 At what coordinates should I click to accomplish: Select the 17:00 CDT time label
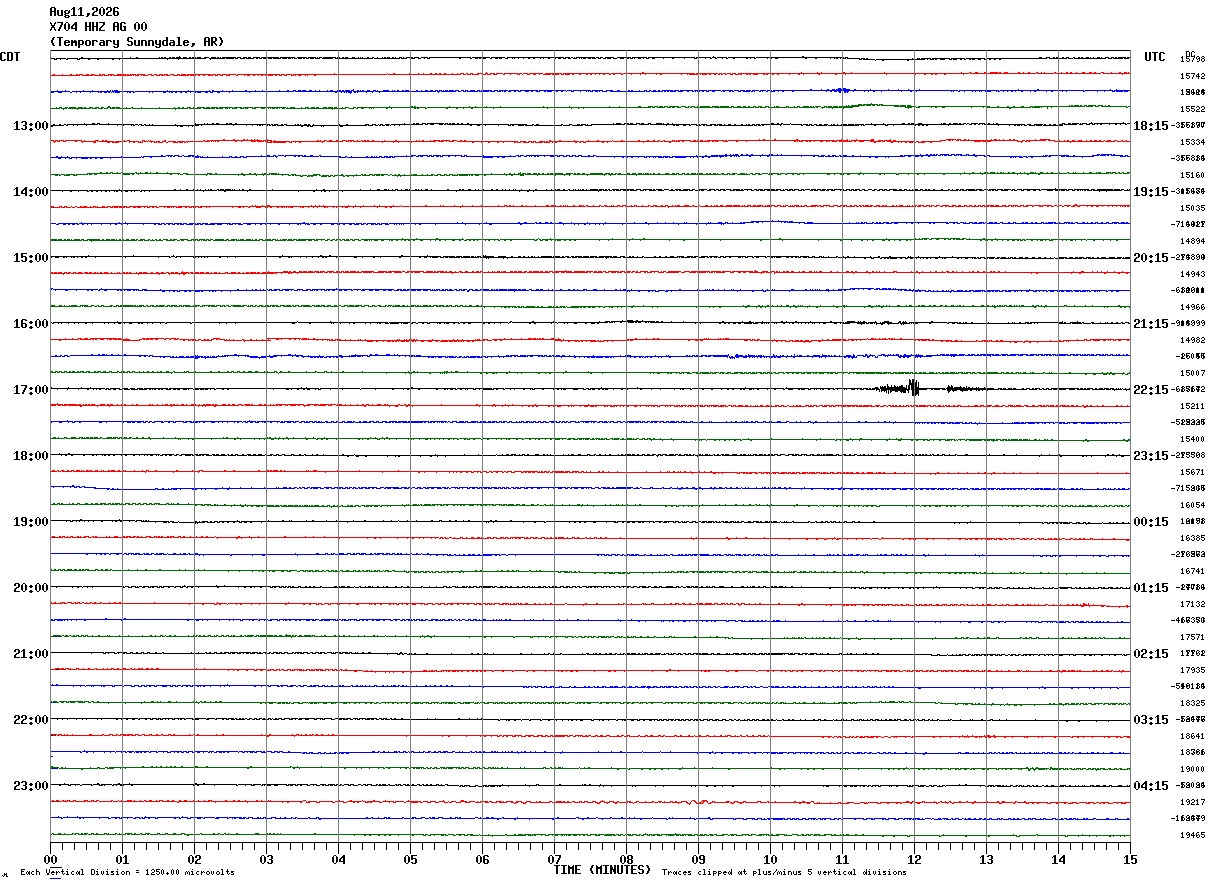(30, 390)
